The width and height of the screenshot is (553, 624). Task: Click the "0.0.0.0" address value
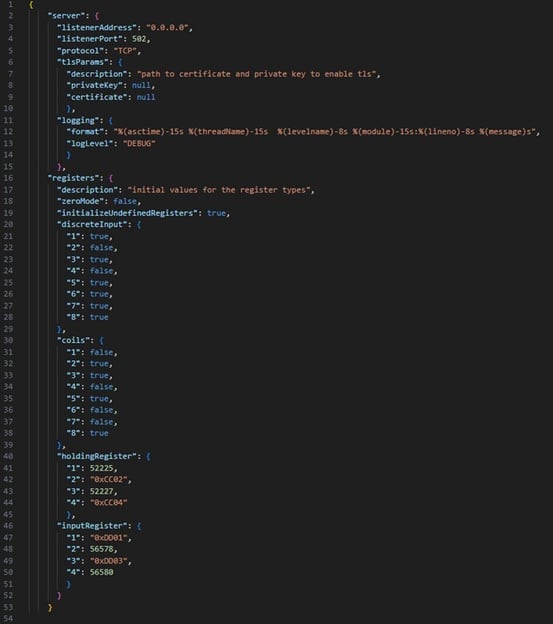[167, 27]
